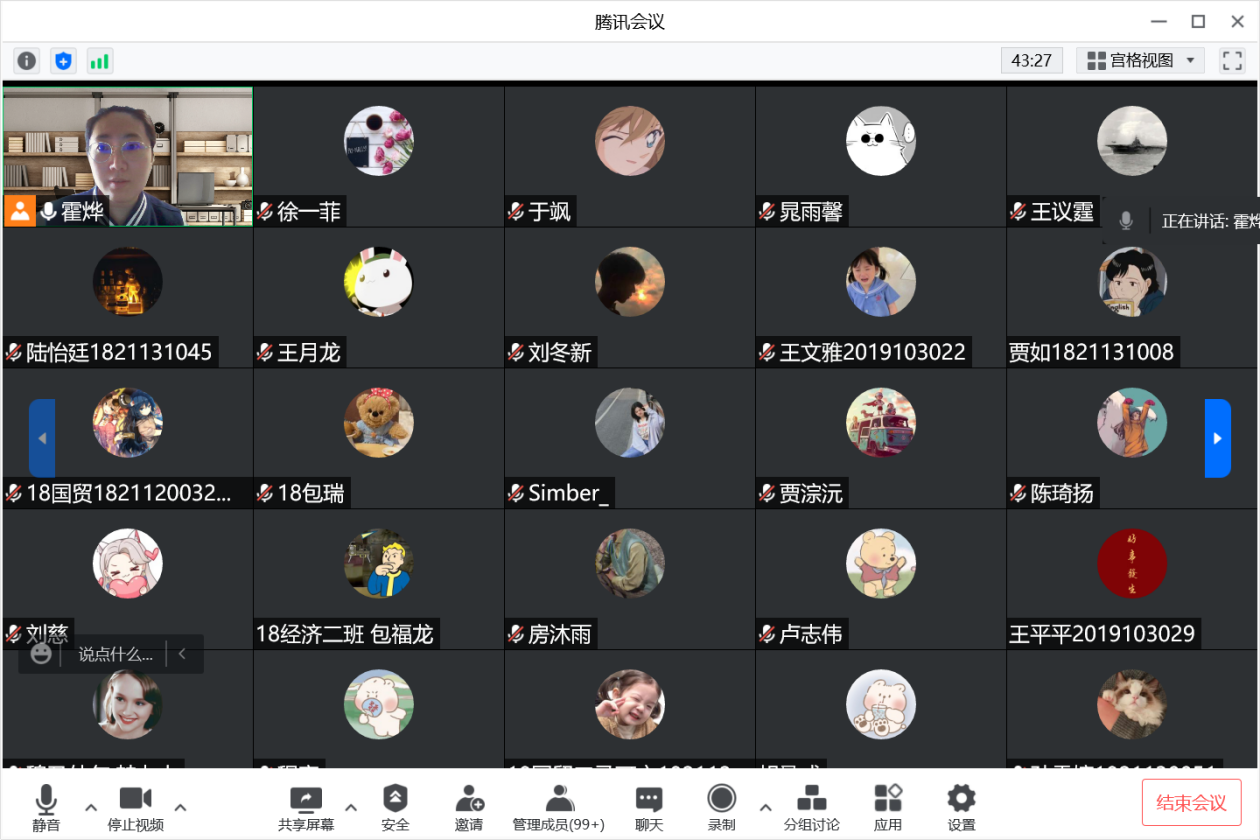Check the green network signal icon
This screenshot has height=840, width=1260.
point(99,61)
